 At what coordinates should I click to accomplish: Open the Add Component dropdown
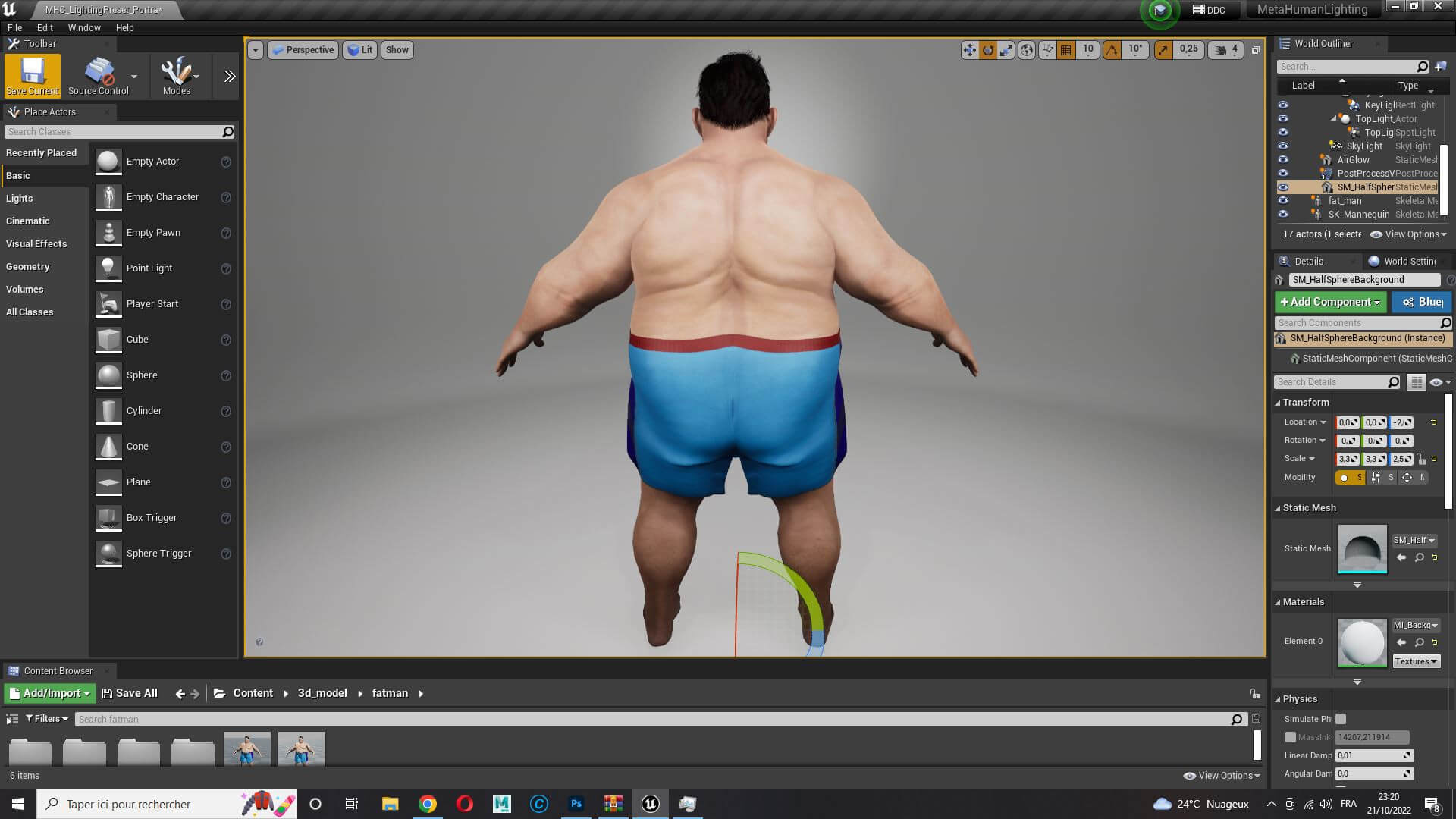click(1330, 302)
